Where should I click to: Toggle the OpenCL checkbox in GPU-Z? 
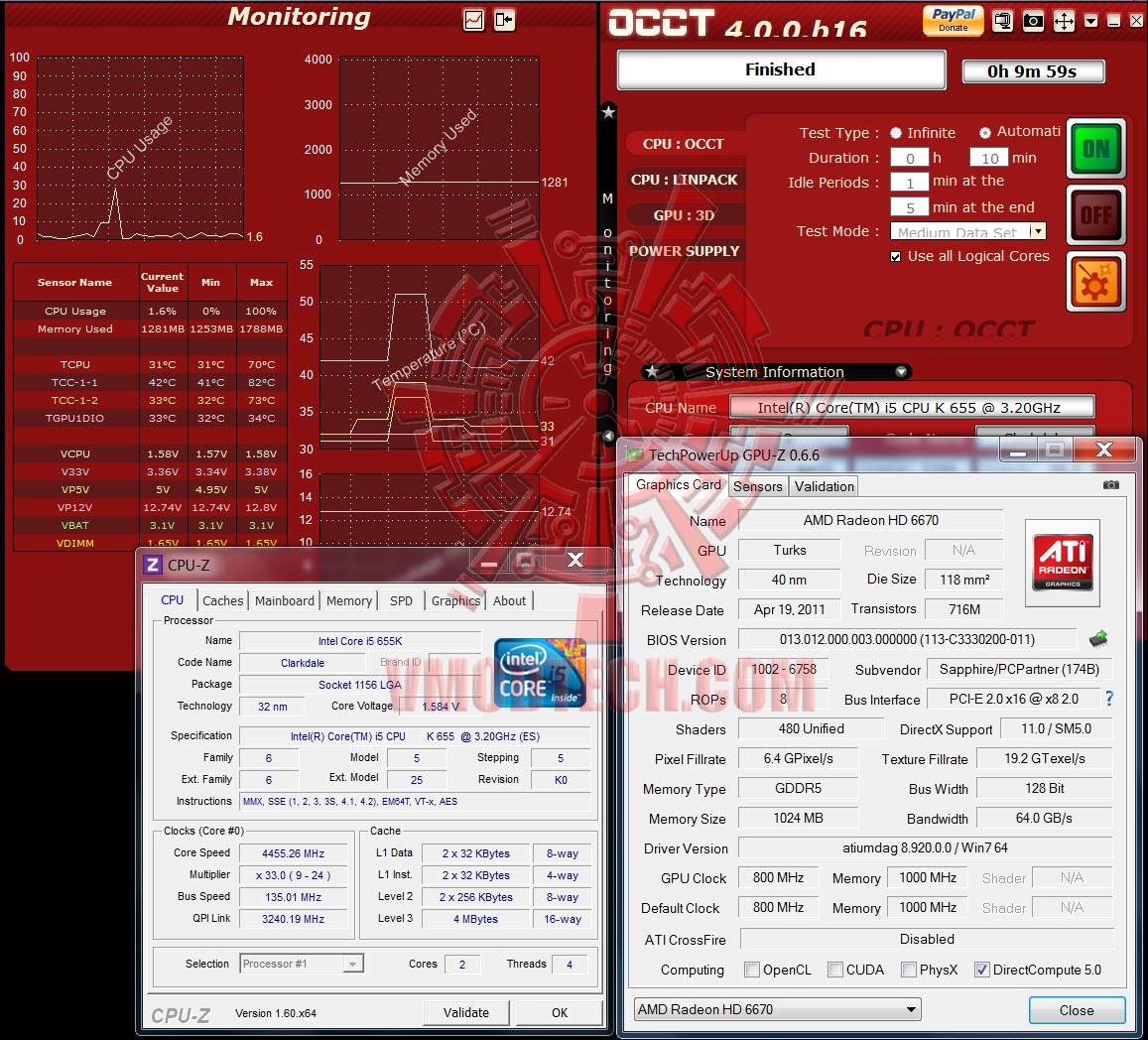[751, 970]
